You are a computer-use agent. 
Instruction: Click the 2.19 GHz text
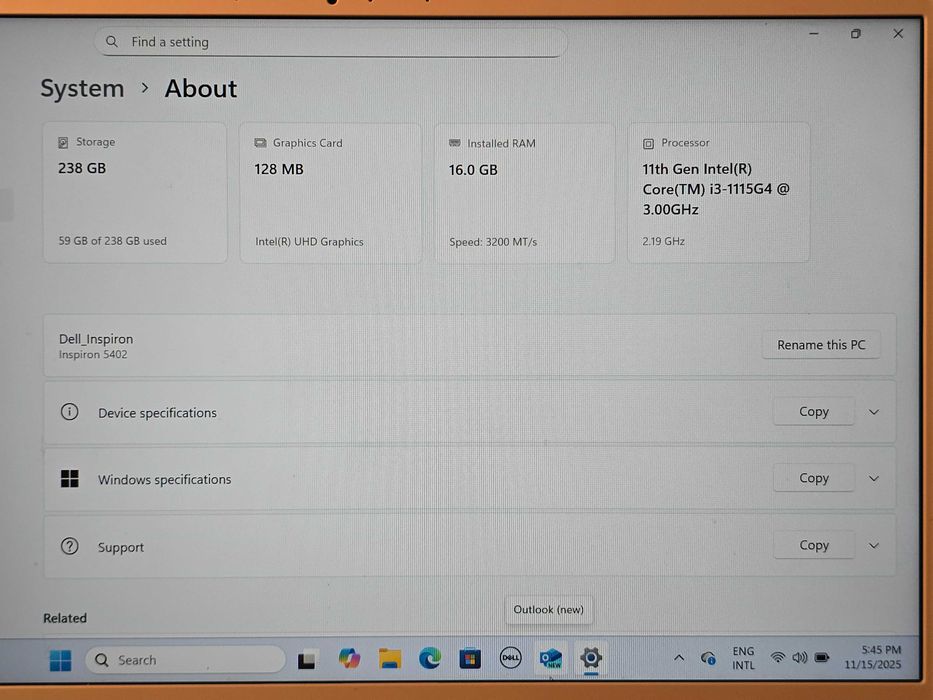[x=663, y=241]
